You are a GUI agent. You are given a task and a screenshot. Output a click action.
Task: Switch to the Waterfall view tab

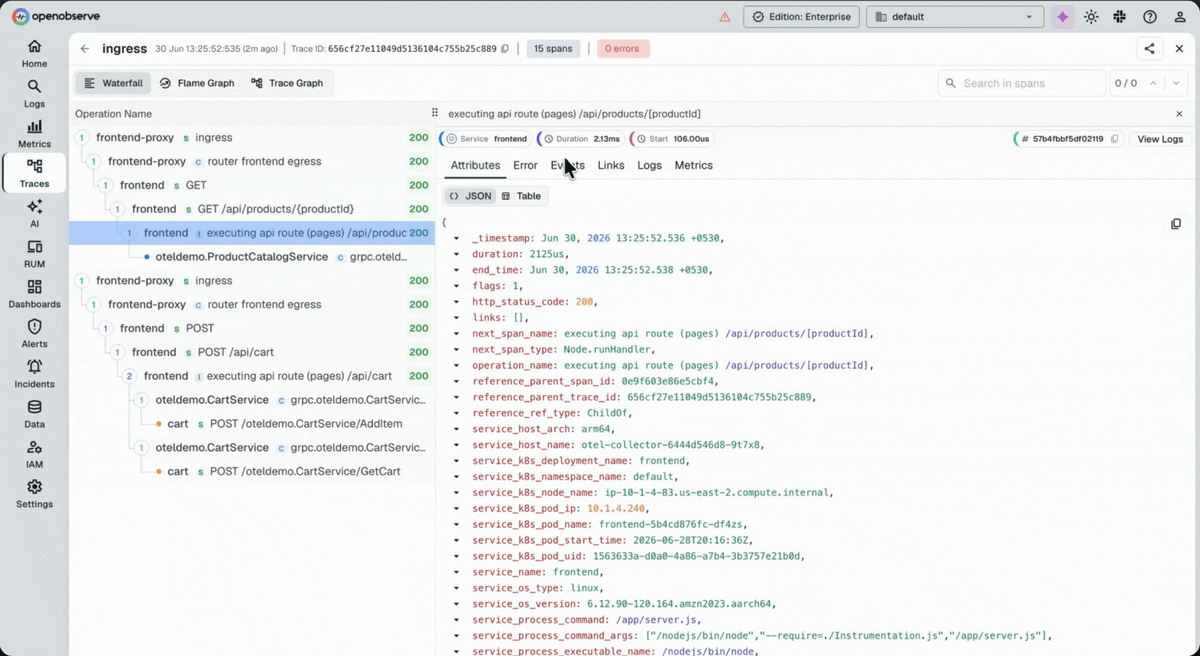(x=113, y=83)
